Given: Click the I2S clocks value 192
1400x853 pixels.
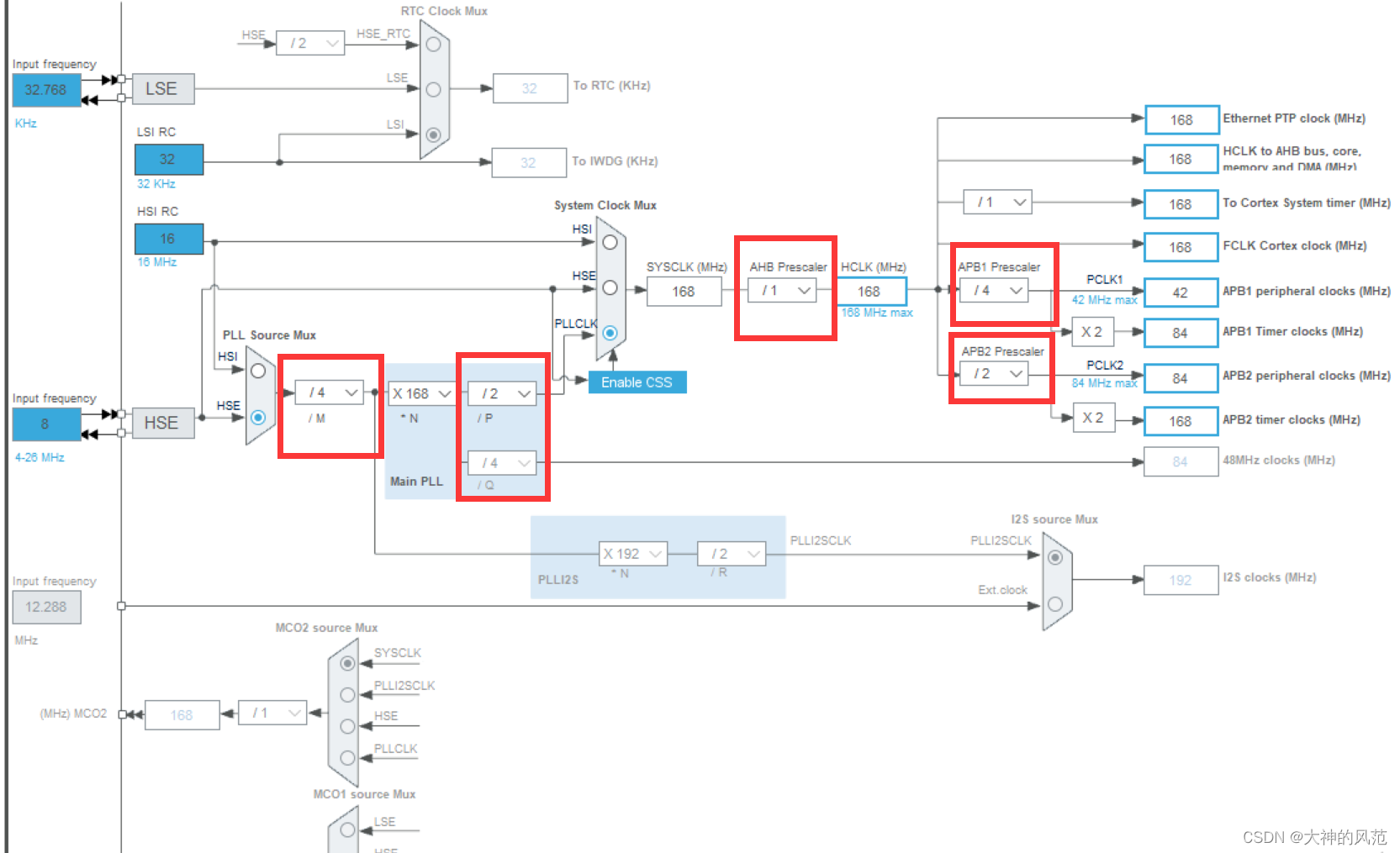Looking at the screenshot, I should pyautogui.click(x=1181, y=580).
